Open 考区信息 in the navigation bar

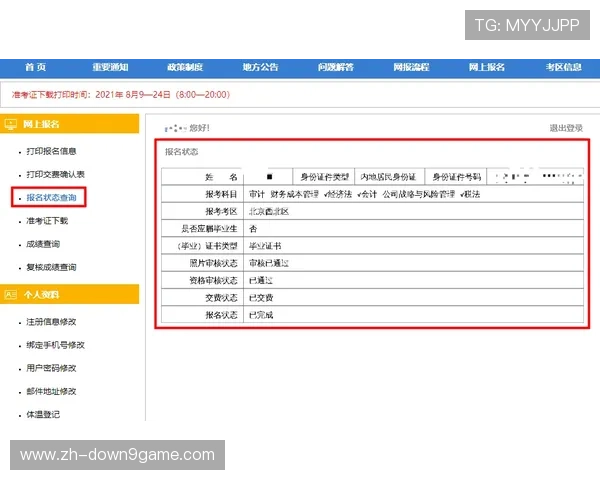(x=564, y=67)
